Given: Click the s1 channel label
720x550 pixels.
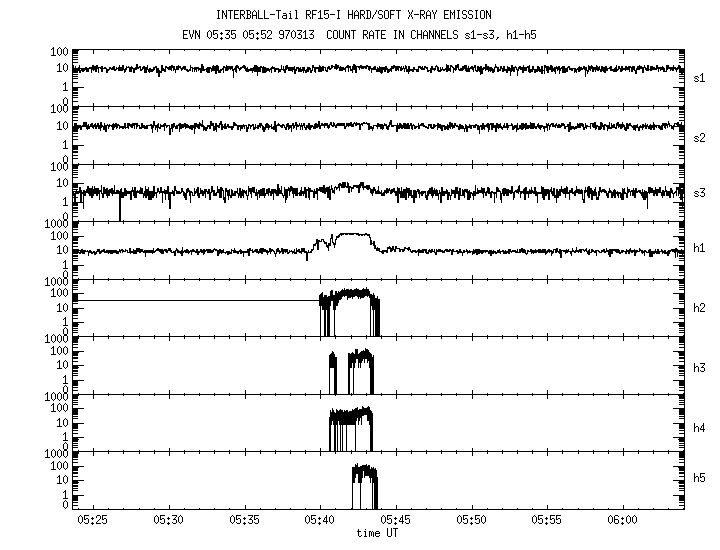Looking at the screenshot, I should tap(700, 76).
